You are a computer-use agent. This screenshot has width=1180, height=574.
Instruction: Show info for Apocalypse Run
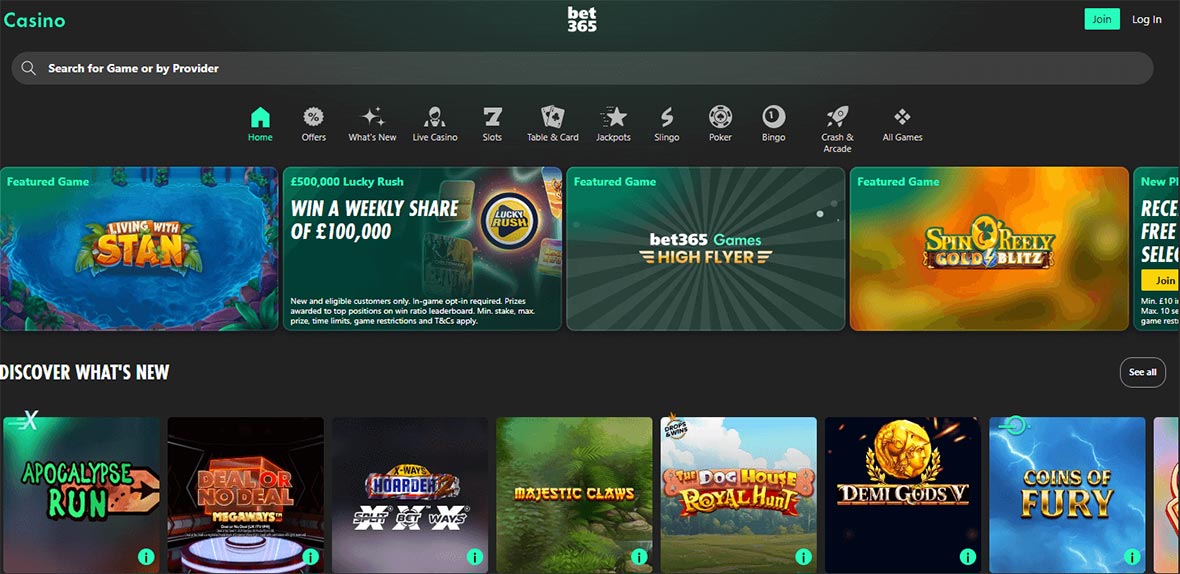(146, 557)
